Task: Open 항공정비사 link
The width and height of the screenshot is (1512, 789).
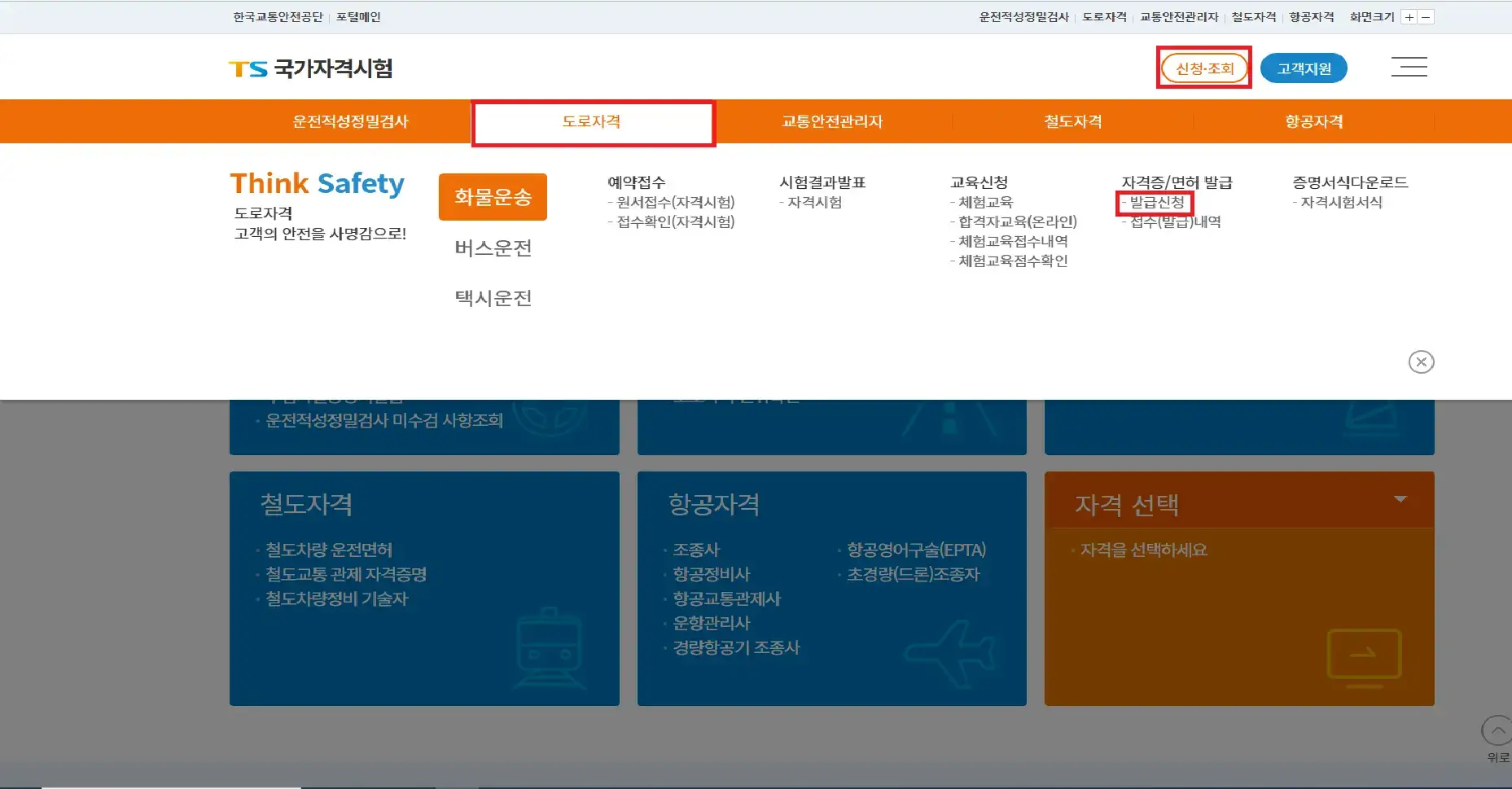Action: (711, 574)
